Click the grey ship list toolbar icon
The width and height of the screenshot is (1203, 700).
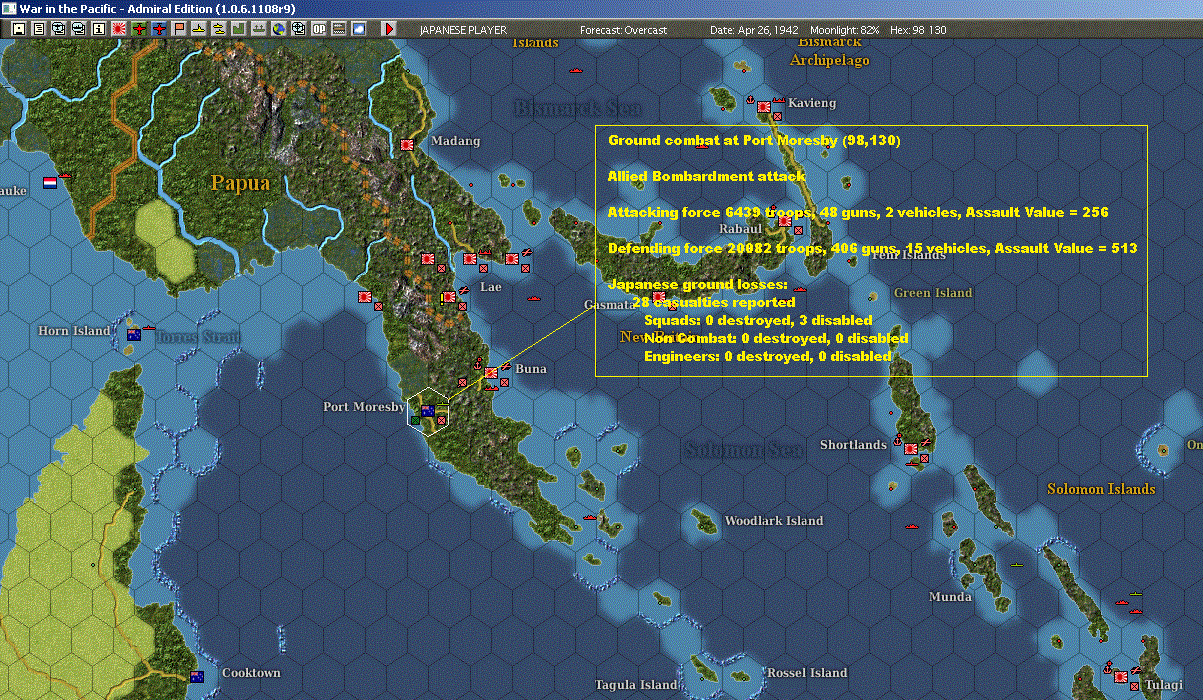259,29
